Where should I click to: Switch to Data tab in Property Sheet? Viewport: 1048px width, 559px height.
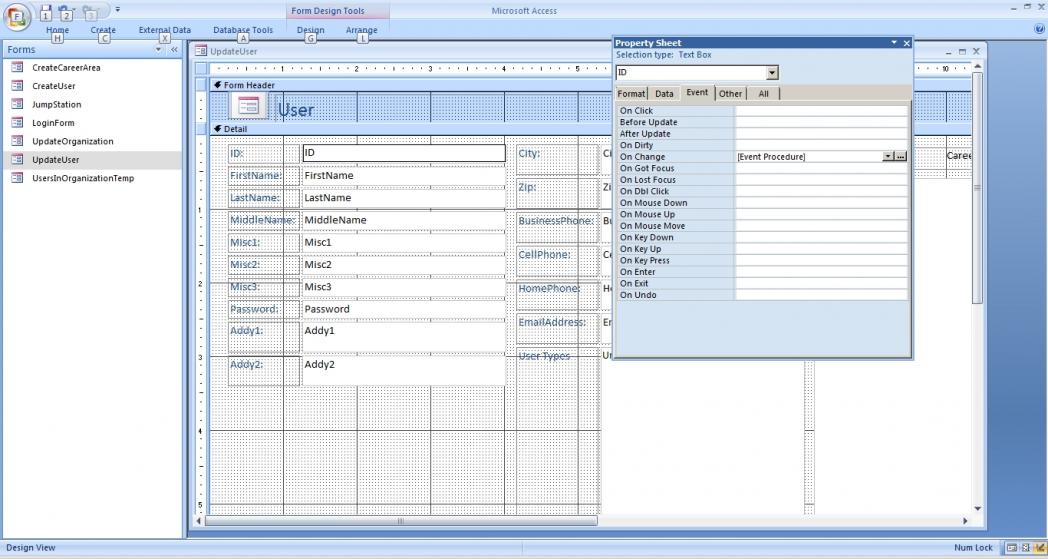[x=664, y=94]
